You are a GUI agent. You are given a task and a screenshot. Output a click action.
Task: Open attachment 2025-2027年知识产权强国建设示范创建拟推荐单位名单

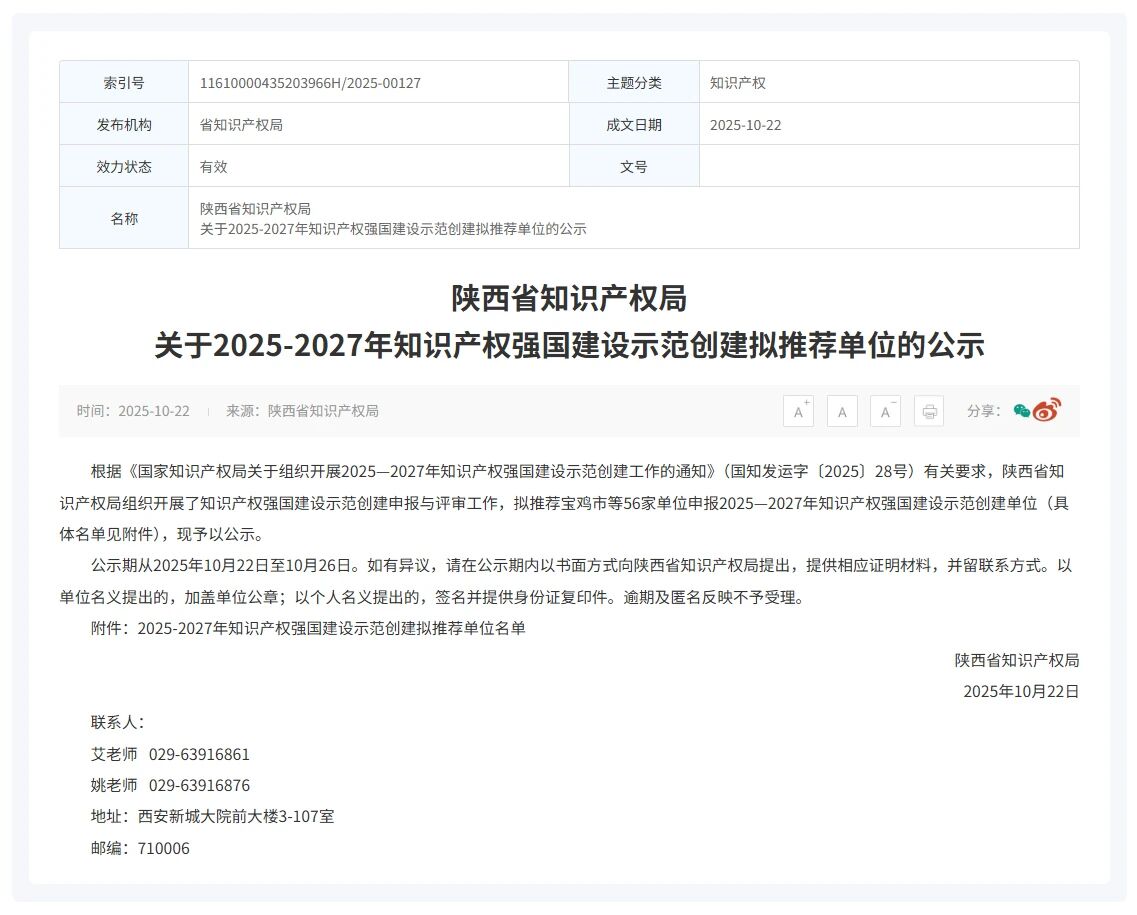click(x=331, y=629)
